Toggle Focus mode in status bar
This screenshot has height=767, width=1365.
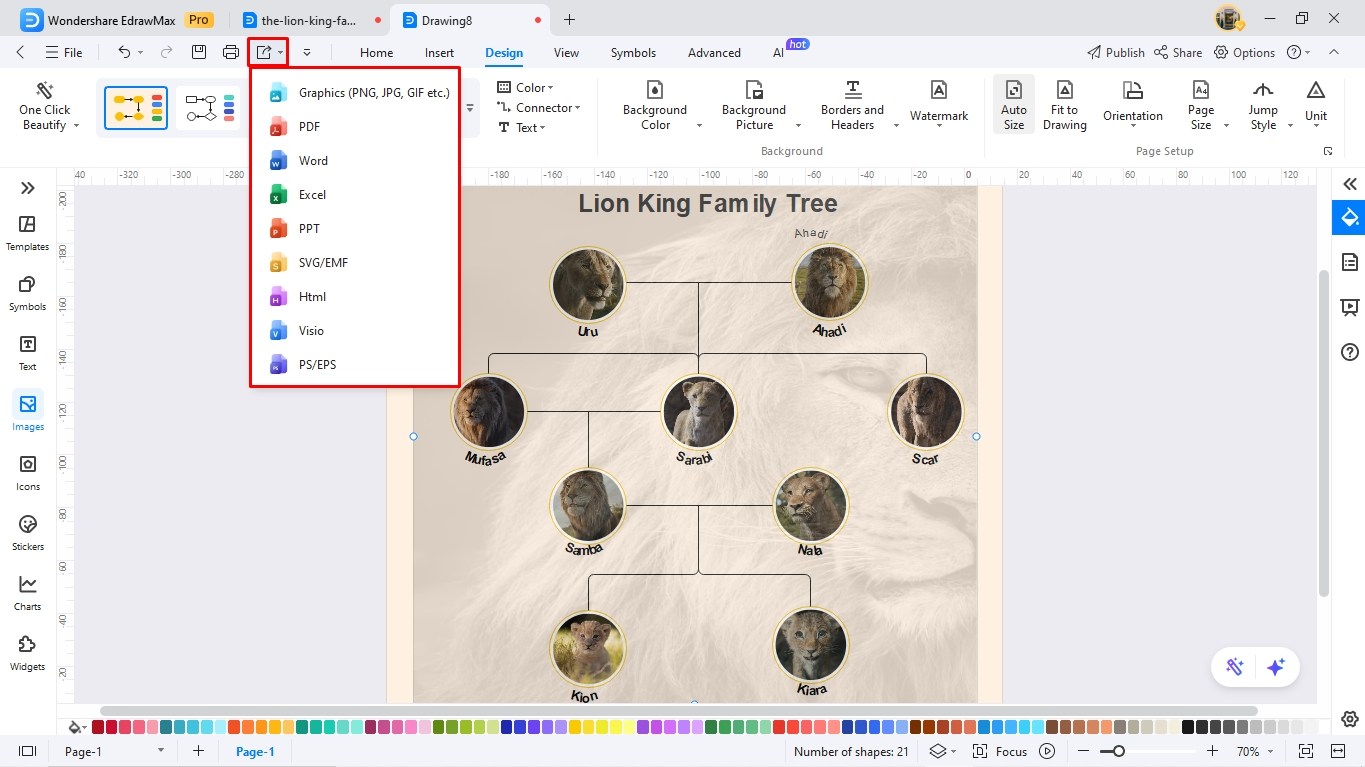point(1001,751)
